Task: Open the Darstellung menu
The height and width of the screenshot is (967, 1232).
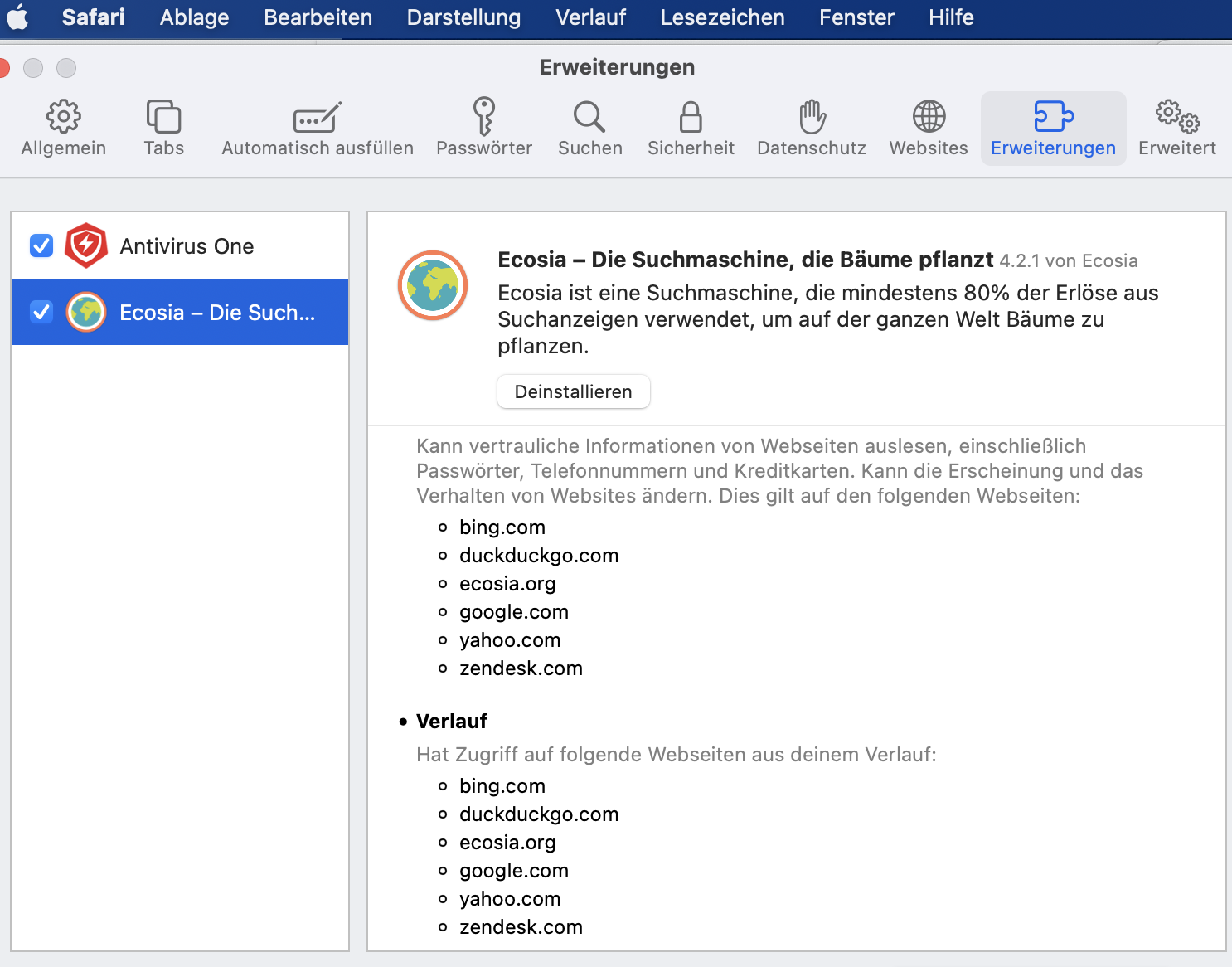Action: 464,17
